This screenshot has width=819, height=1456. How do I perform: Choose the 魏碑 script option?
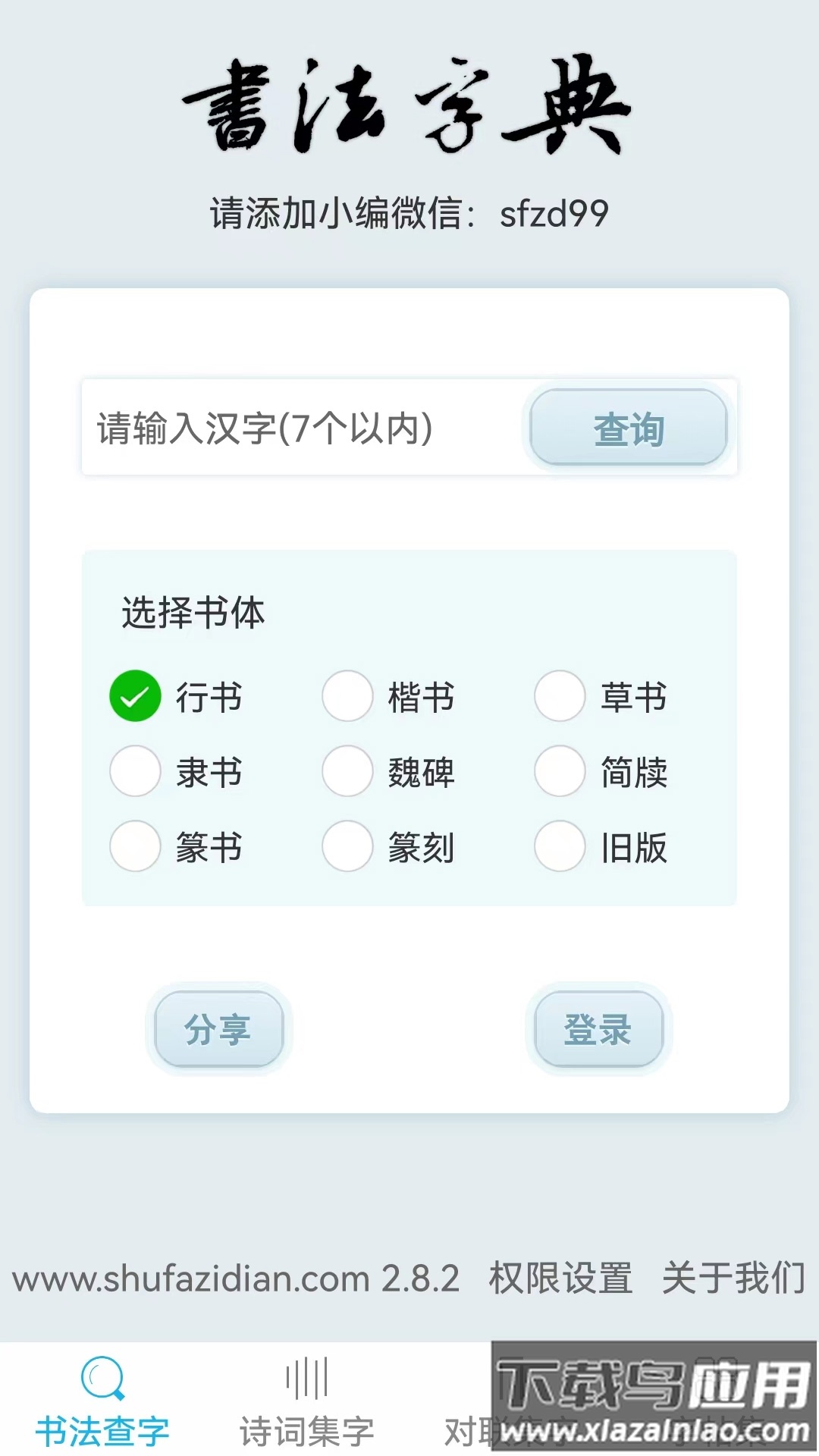[347, 772]
